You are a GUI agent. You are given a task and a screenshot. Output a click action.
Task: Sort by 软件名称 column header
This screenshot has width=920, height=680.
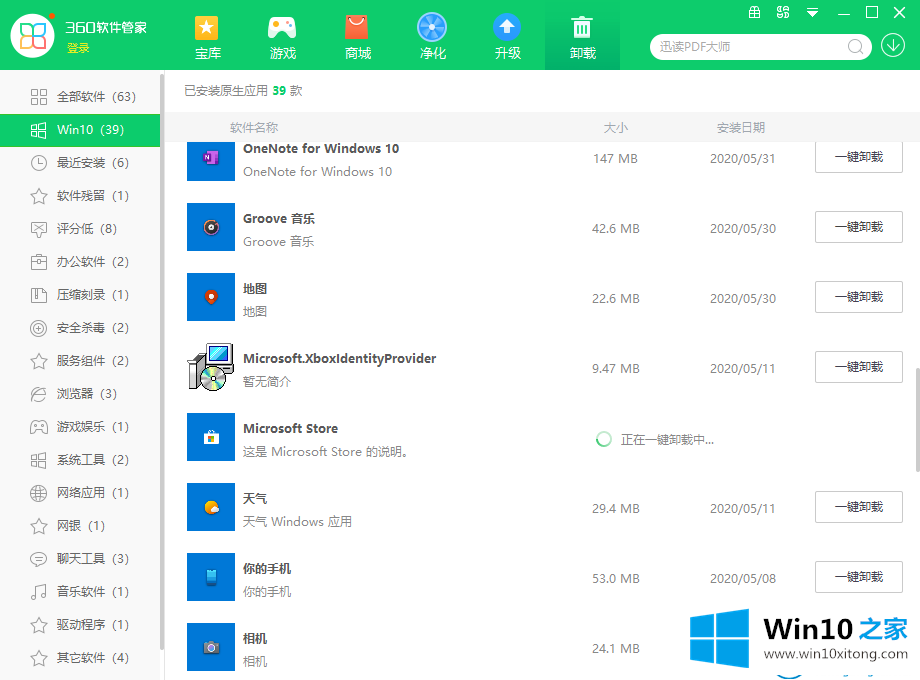coord(254,127)
